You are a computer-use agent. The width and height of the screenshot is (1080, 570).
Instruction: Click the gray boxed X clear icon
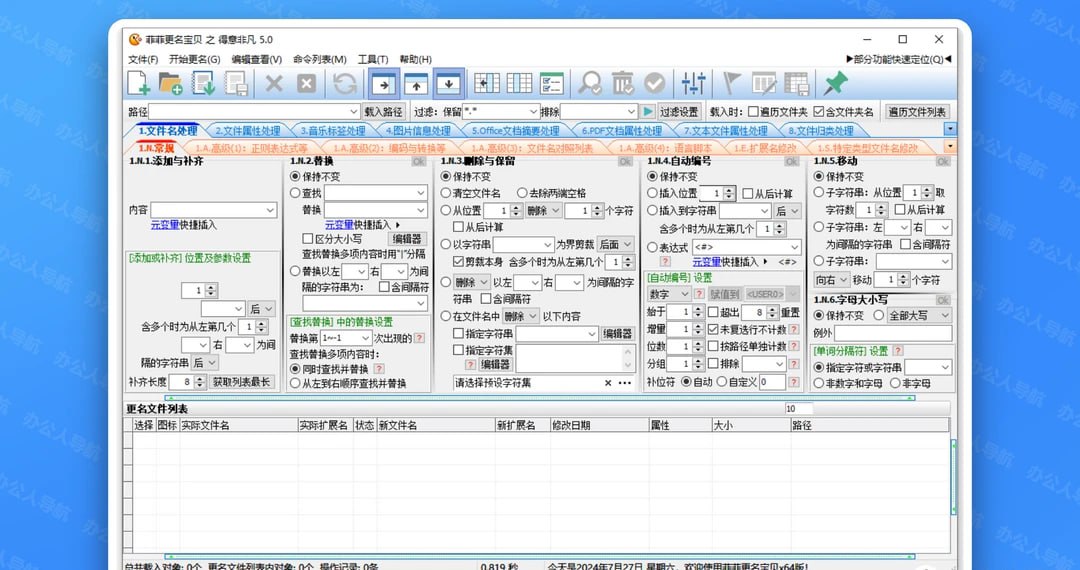pos(307,84)
